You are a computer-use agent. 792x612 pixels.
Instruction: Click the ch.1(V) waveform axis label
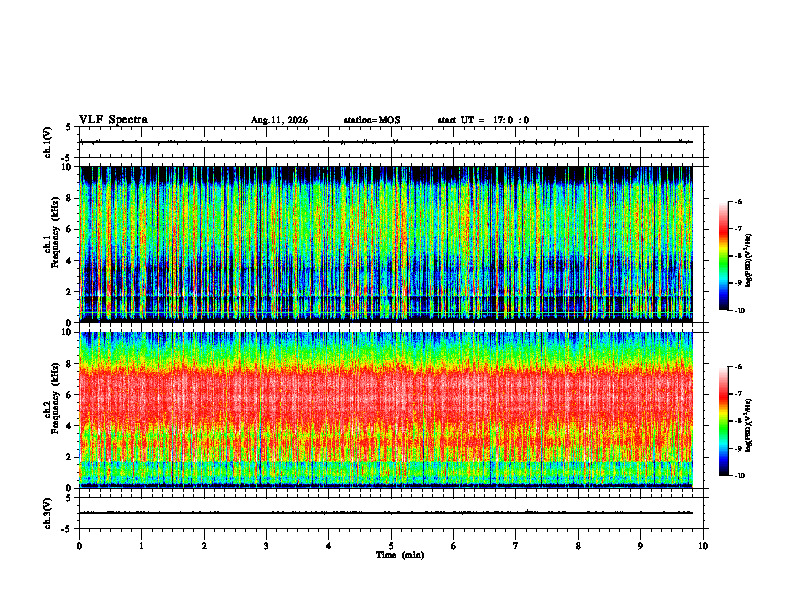tap(48, 142)
